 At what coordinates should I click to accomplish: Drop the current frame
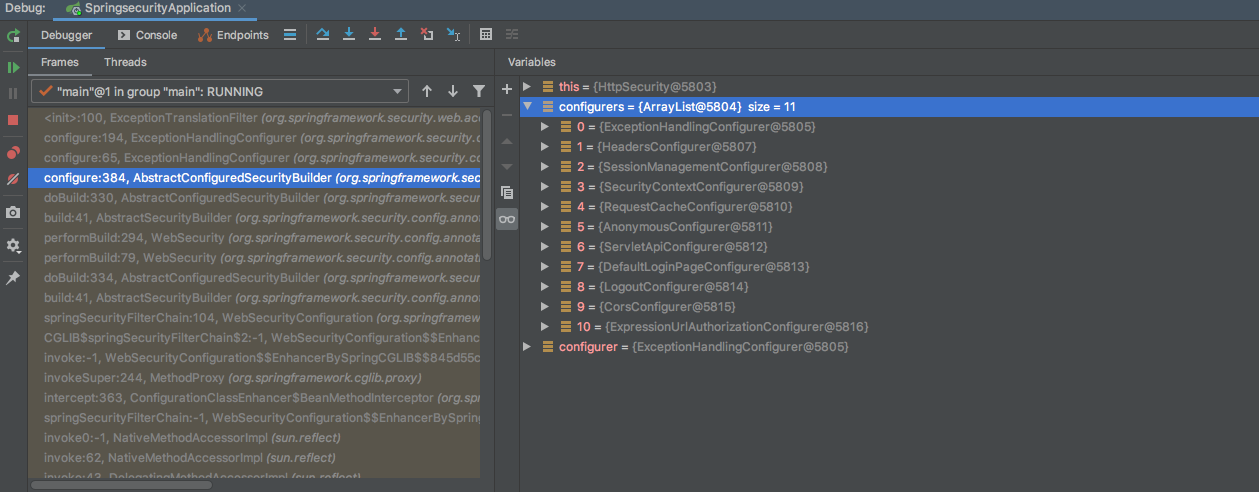(427, 34)
